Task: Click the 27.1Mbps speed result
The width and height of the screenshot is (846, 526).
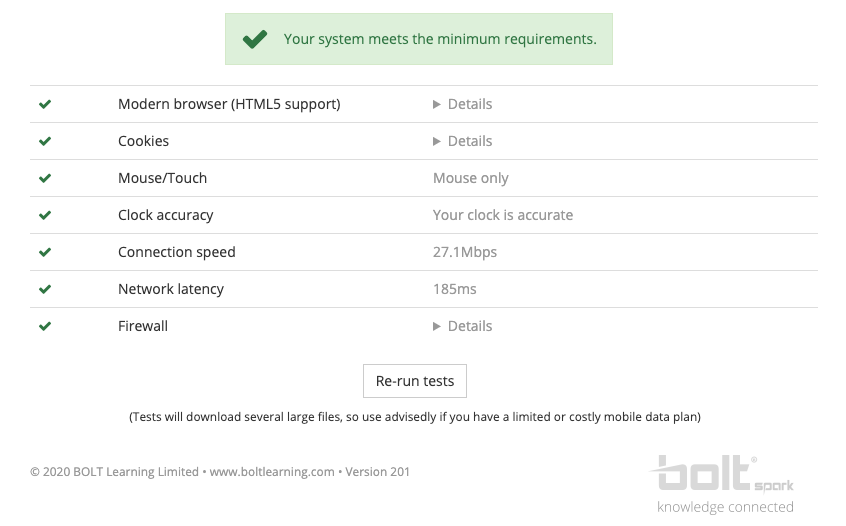Action: pyautogui.click(x=465, y=252)
